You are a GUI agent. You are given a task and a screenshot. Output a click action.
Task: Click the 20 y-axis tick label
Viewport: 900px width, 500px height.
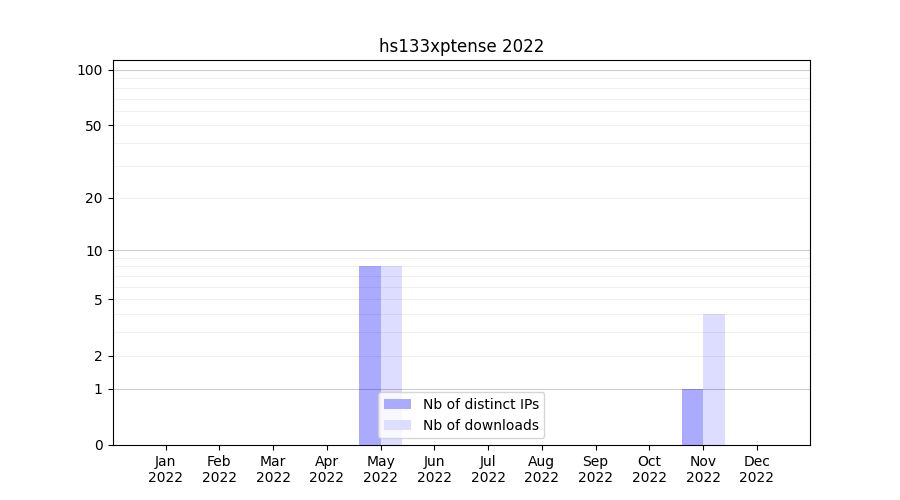[94, 198]
